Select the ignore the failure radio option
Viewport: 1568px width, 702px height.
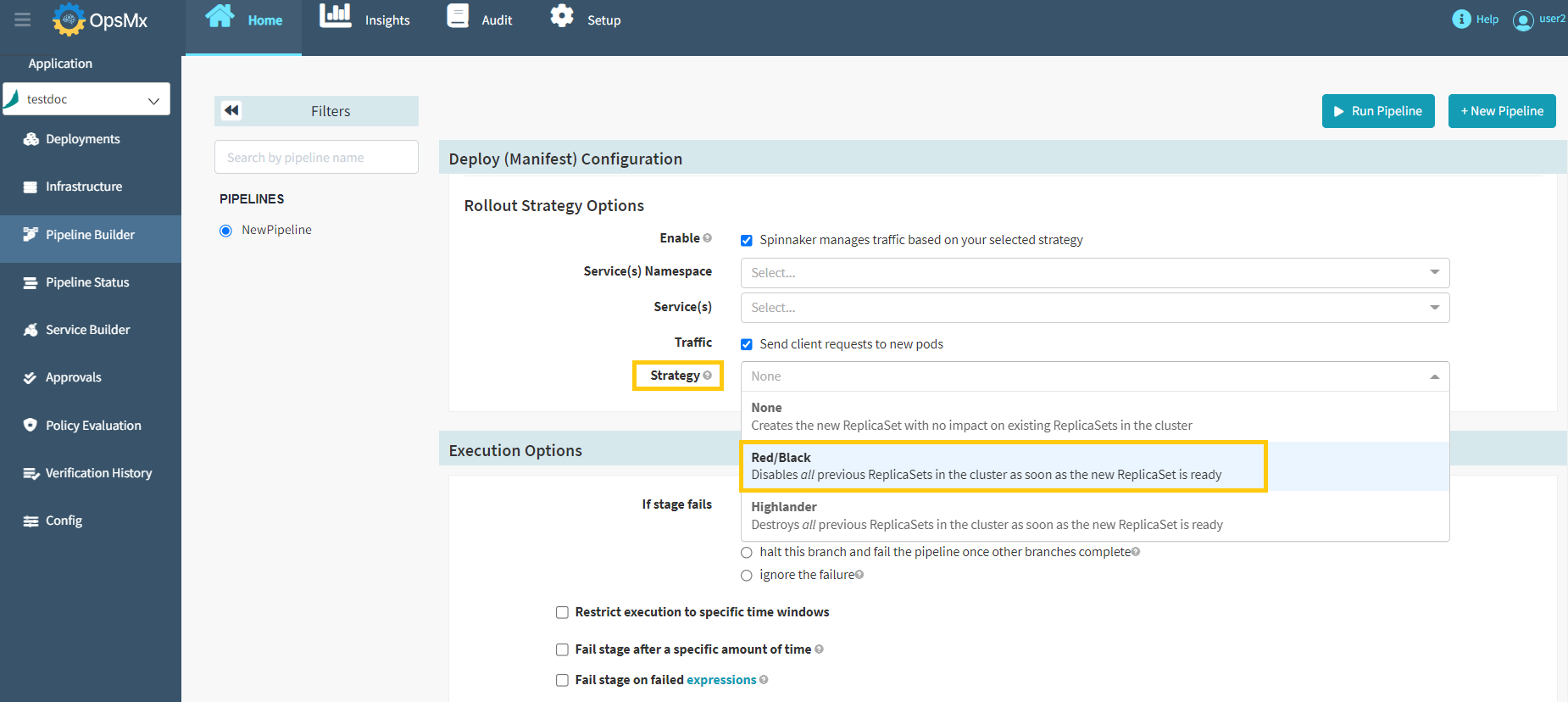[747, 576]
